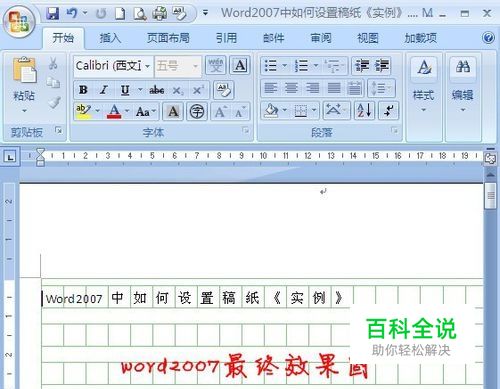Toggle character shading A button

coord(173,111)
